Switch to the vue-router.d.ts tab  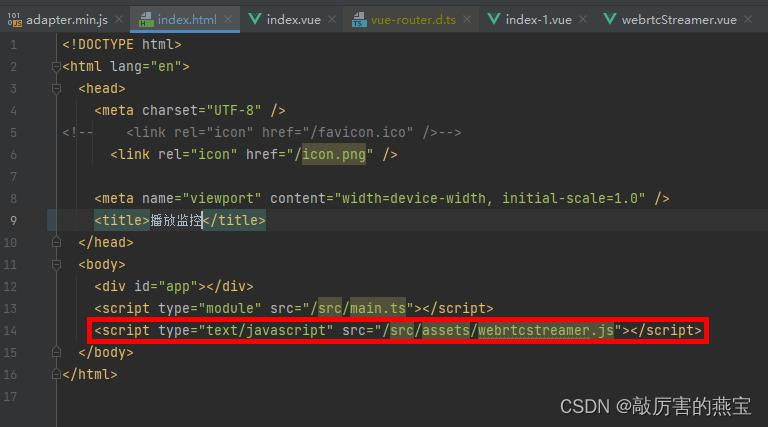(413, 20)
